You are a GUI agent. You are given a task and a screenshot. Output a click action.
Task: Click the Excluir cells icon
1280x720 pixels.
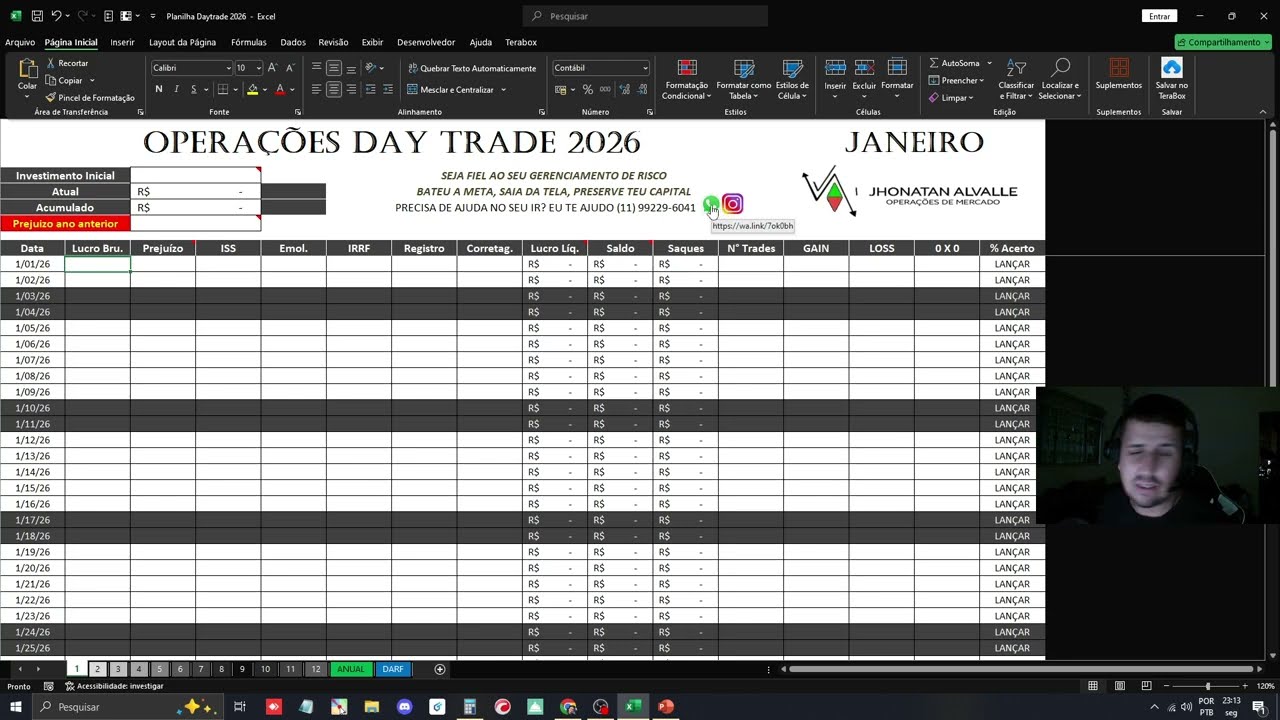pyautogui.click(x=864, y=68)
